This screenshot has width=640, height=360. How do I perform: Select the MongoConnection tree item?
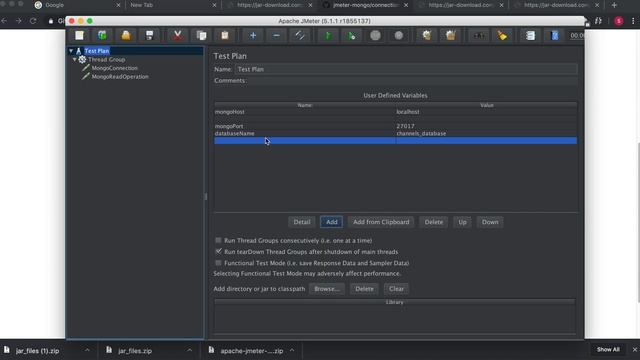pyautogui.click(x=114, y=68)
